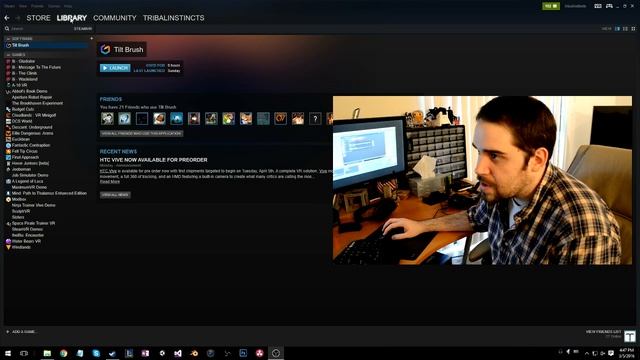Click the taskbar clock
640x360 pixels.
pyautogui.click(x=627, y=353)
